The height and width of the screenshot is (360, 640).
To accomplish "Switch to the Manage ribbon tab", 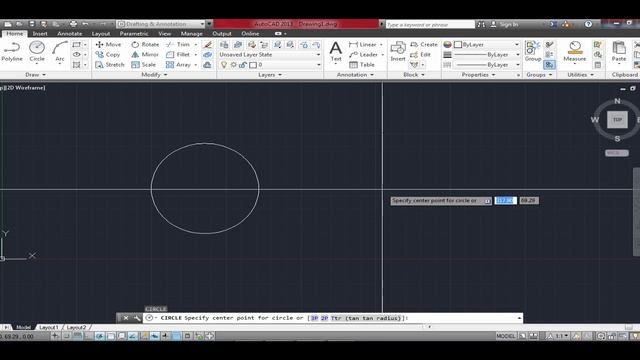I will coord(191,33).
